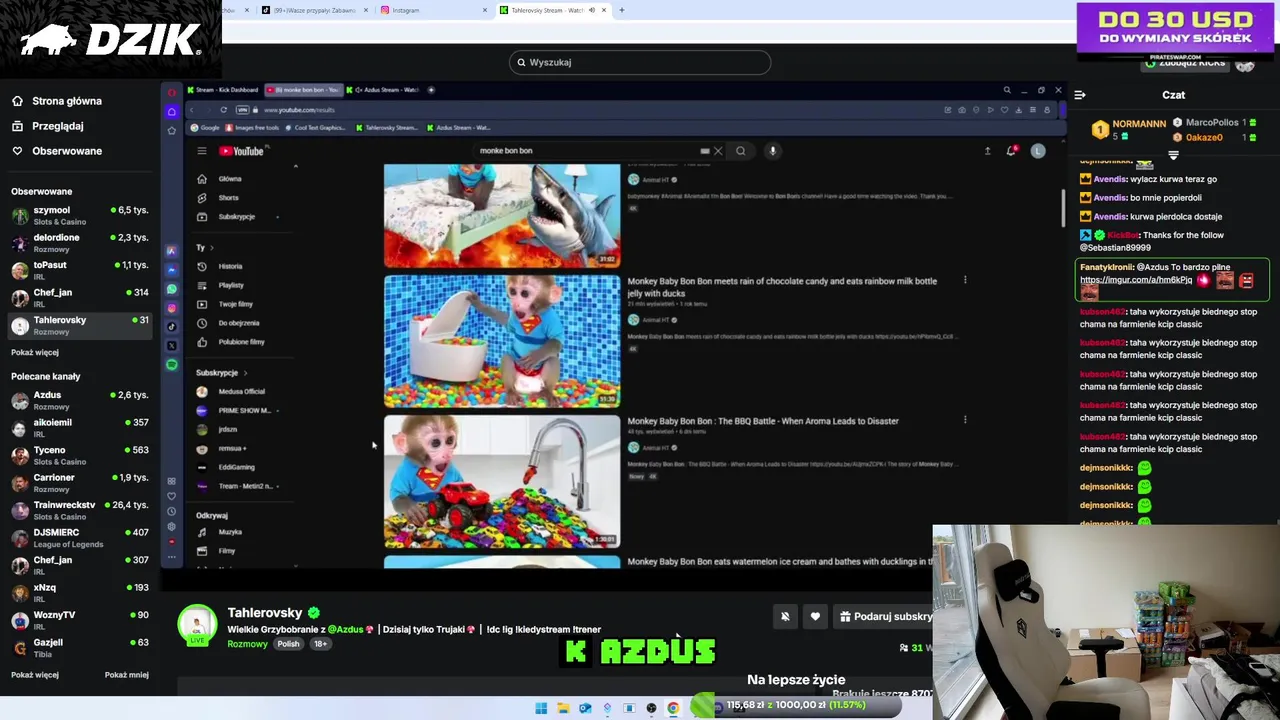Go to Główna in YouTube sidebar
This screenshot has height=720, width=1280.
coord(230,179)
